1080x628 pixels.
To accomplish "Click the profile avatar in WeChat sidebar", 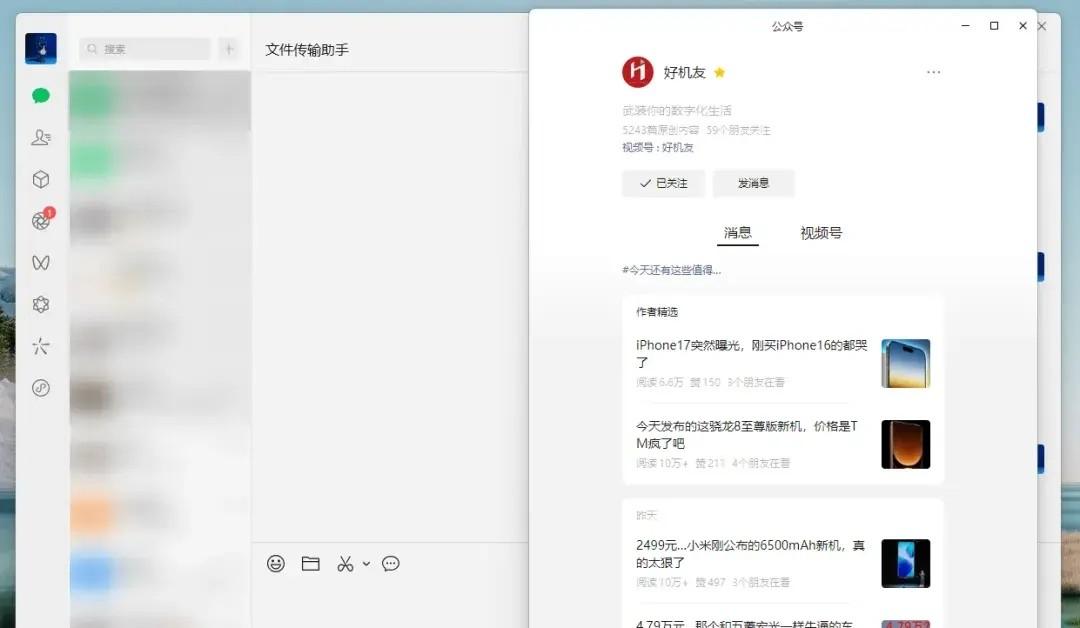I will pyautogui.click(x=41, y=49).
